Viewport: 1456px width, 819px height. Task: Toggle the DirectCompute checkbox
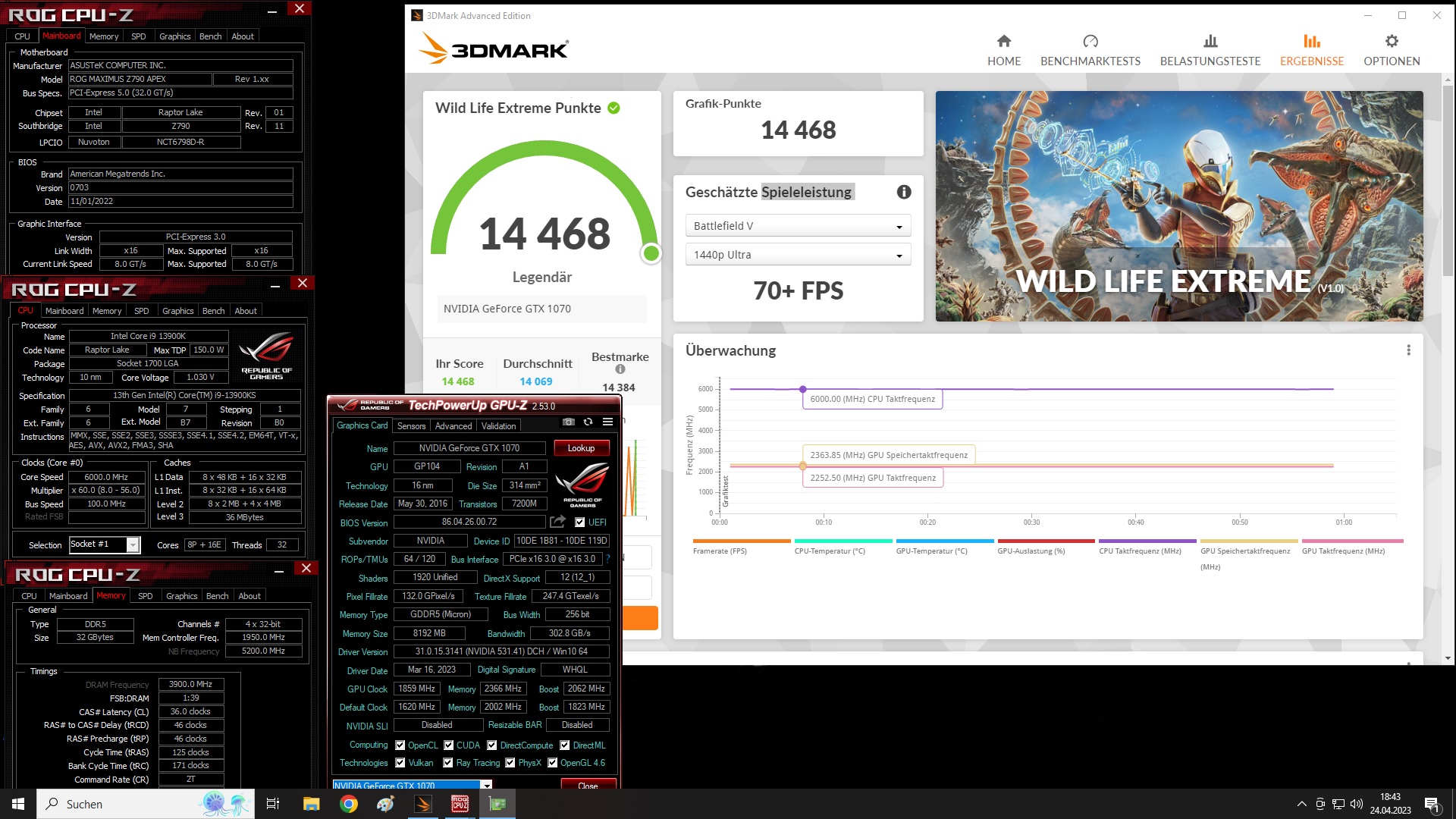tap(492, 745)
